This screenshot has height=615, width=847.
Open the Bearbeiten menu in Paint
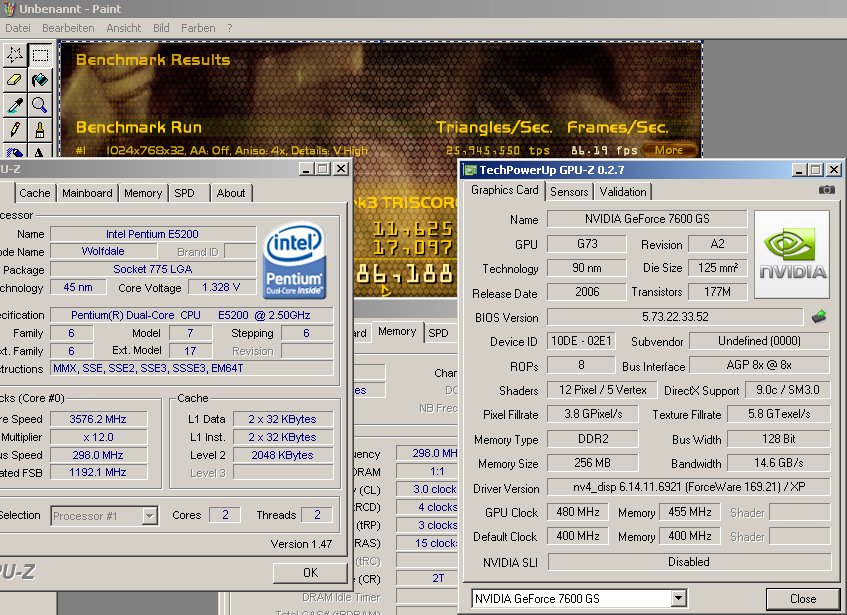(x=68, y=28)
